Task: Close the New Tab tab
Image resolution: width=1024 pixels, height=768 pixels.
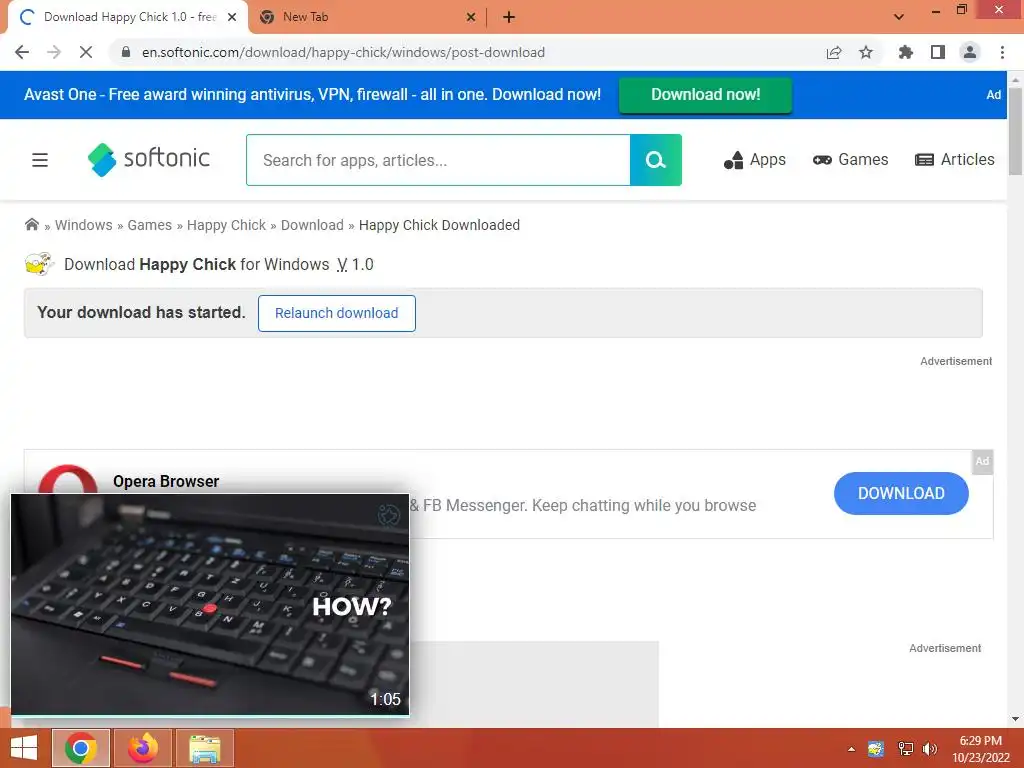Action: [471, 17]
